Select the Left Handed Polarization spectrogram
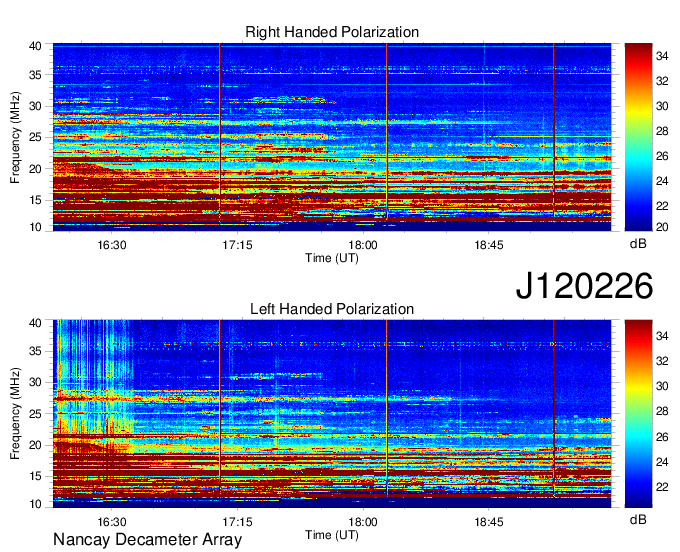680x552 pixels. click(332, 414)
